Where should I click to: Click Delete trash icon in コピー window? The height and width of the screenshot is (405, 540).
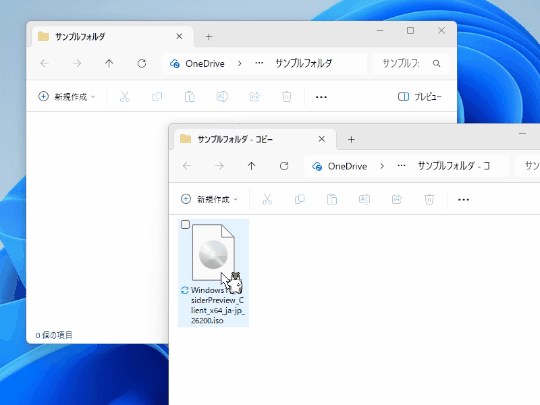pos(429,199)
